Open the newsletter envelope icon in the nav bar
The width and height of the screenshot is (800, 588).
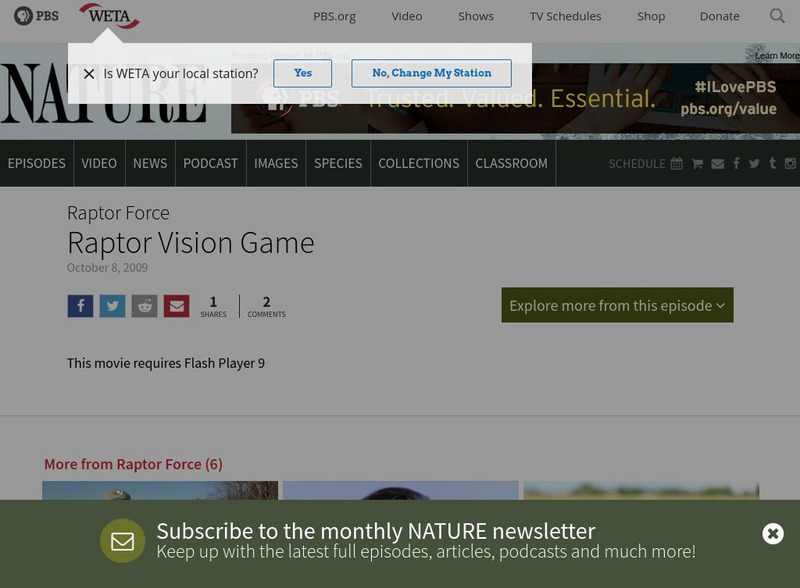pos(716,163)
